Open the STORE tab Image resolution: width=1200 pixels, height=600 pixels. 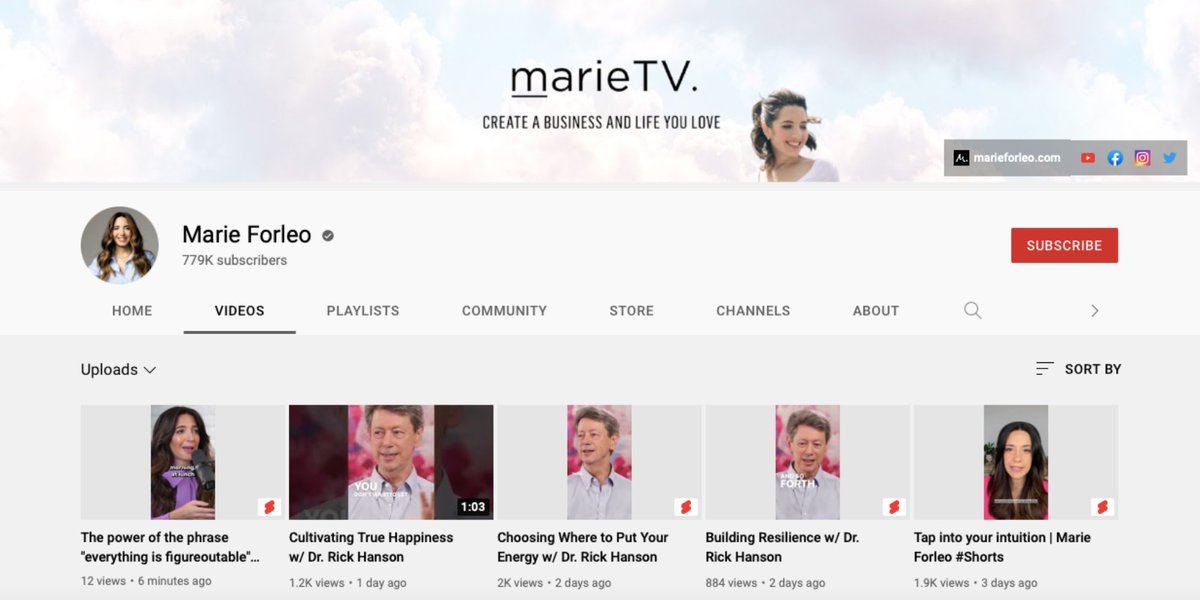point(632,311)
